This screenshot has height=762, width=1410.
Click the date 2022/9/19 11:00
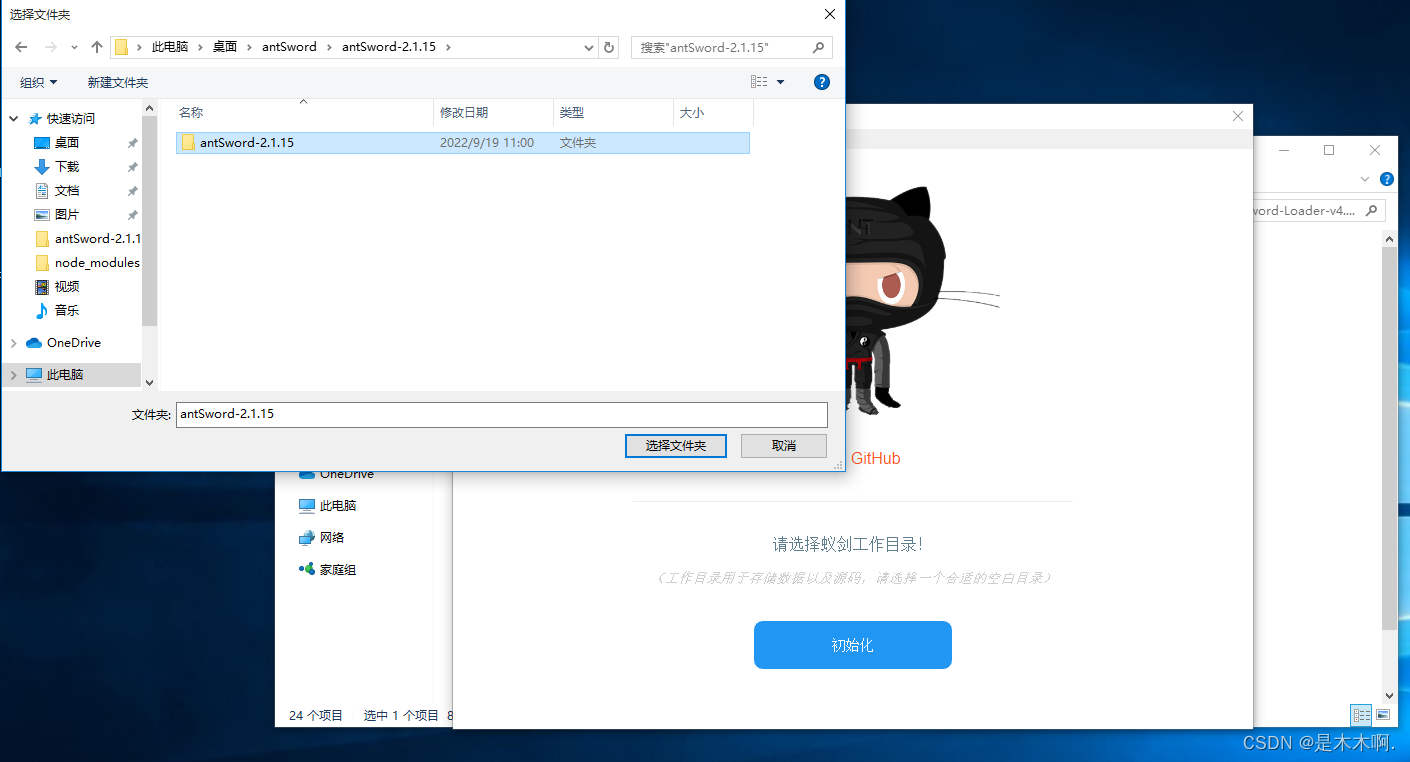coord(487,143)
